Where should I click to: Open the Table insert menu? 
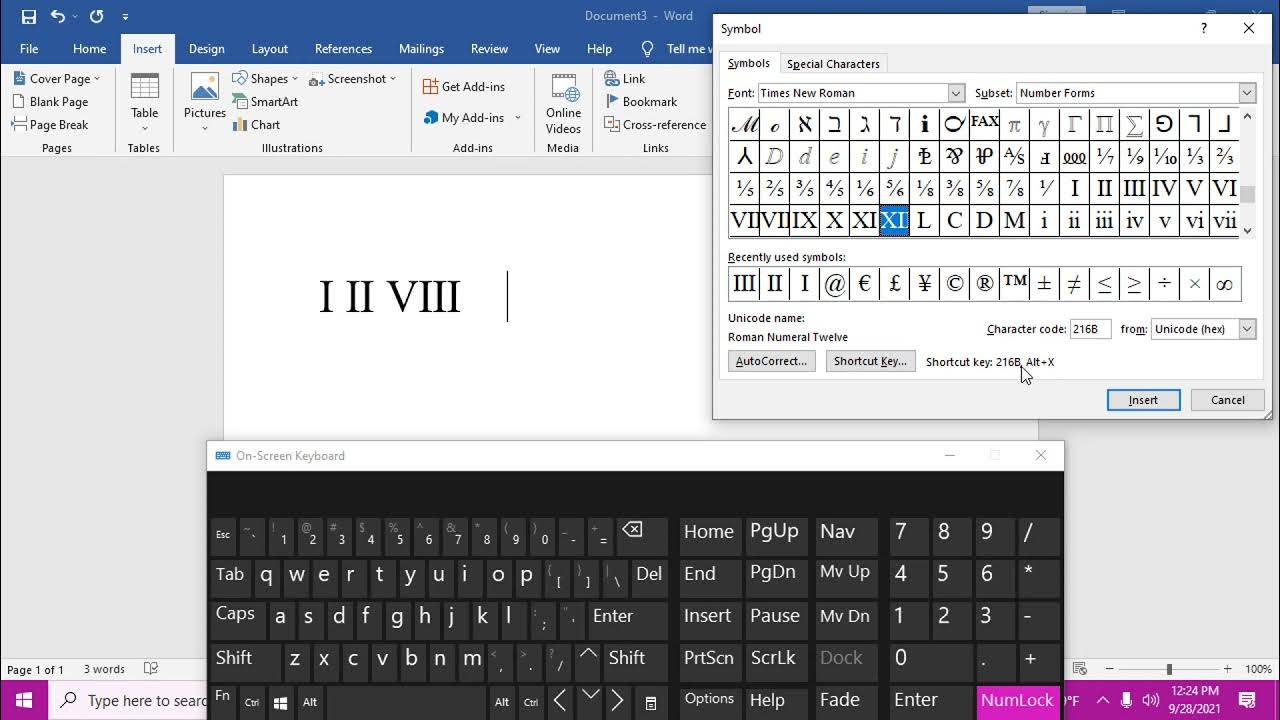[x=145, y=103]
